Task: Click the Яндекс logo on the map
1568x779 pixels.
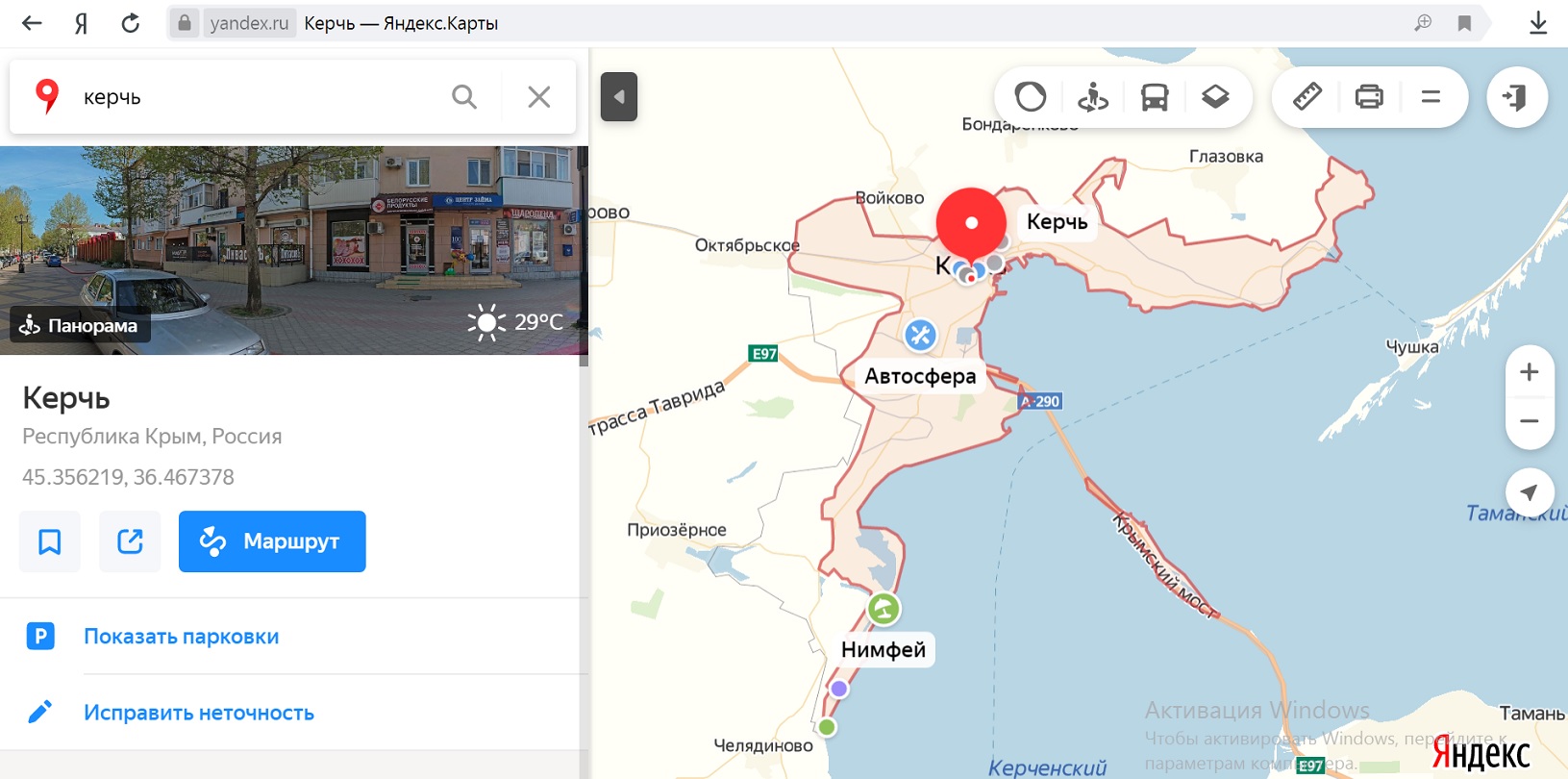Action: point(1481,754)
